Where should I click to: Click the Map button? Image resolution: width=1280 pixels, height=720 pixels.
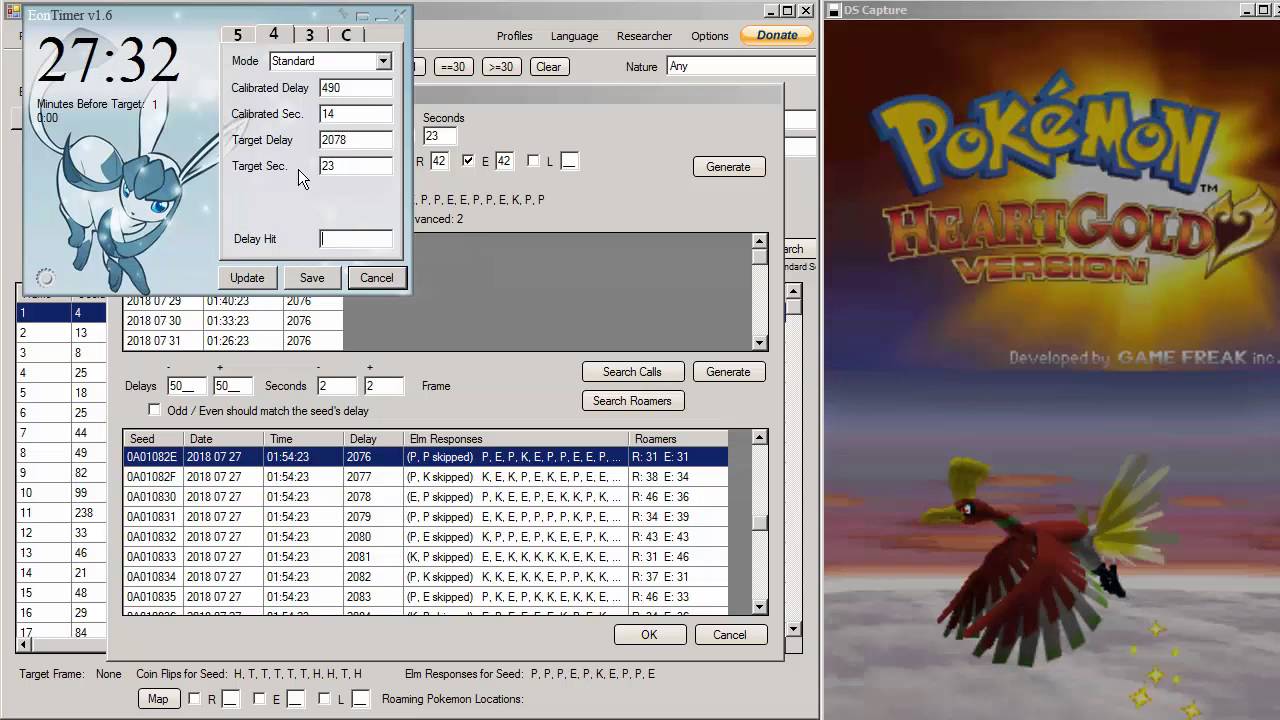tap(158, 699)
